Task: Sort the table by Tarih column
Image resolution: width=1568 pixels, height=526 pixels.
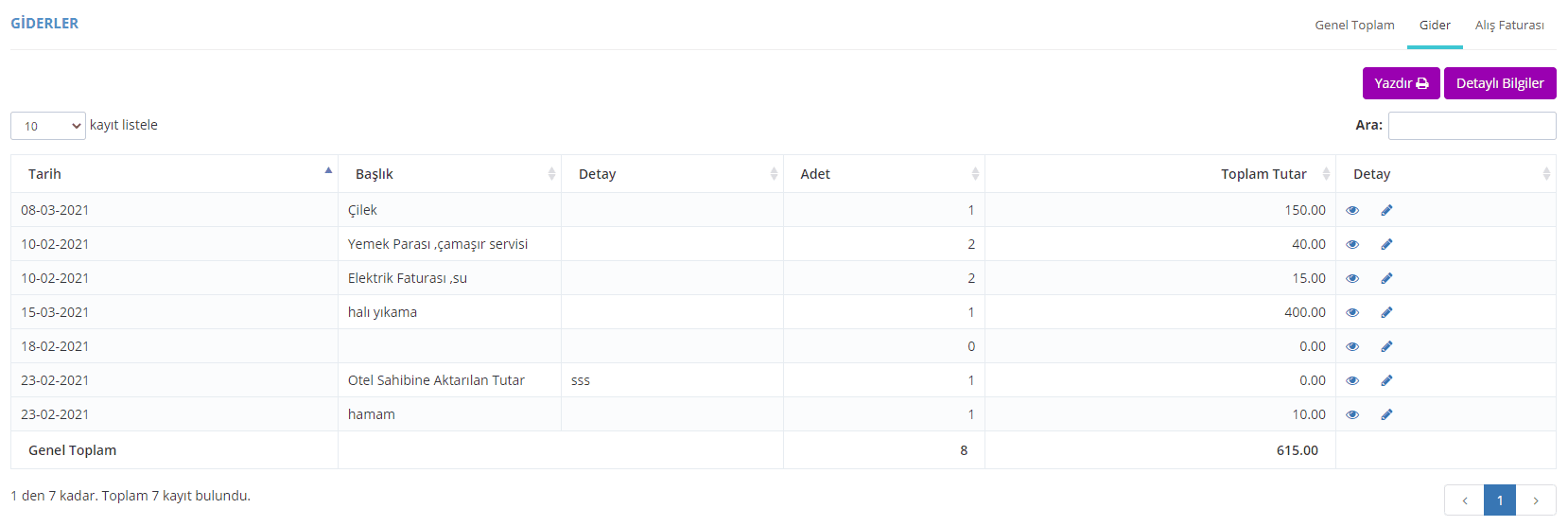Action: pyautogui.click(x=174, y=174)
